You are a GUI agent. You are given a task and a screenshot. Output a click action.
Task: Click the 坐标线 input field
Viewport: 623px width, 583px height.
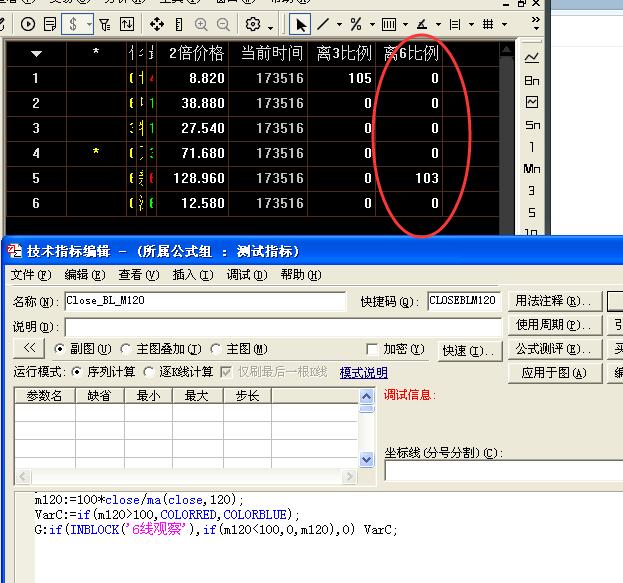(x=504, y=471)
